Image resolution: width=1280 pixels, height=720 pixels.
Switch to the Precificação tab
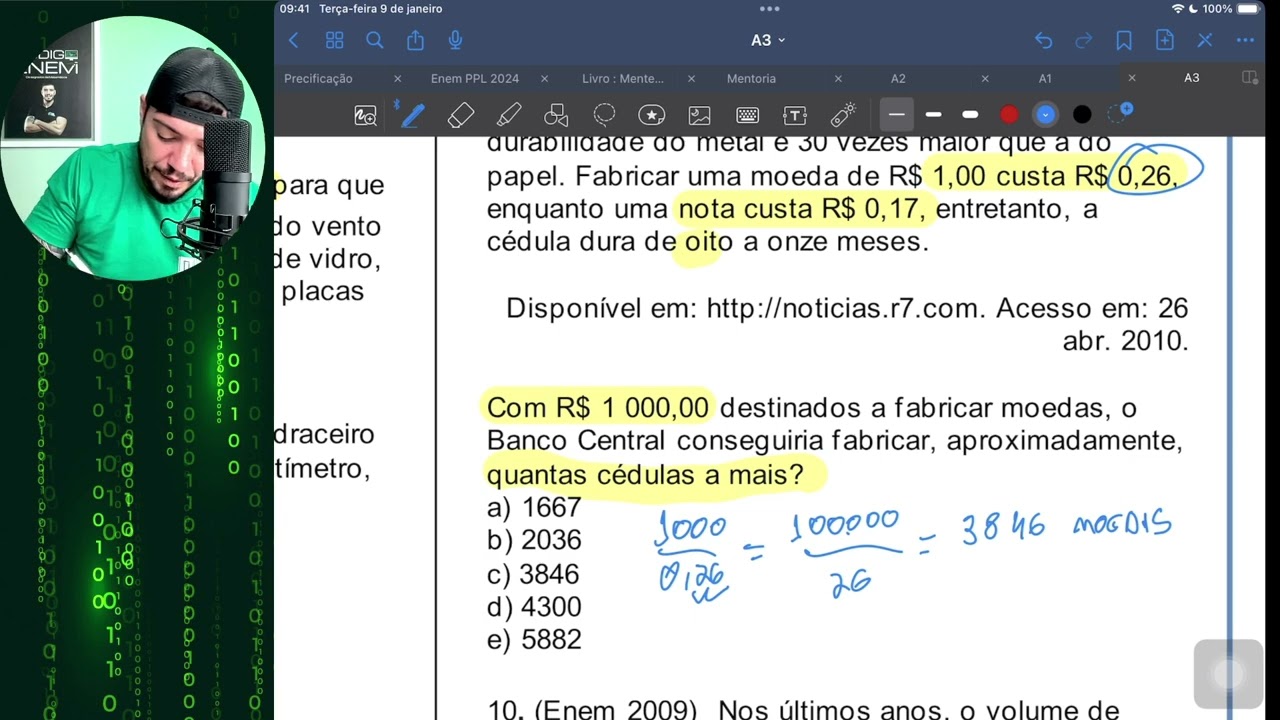(x=318, y=78)
